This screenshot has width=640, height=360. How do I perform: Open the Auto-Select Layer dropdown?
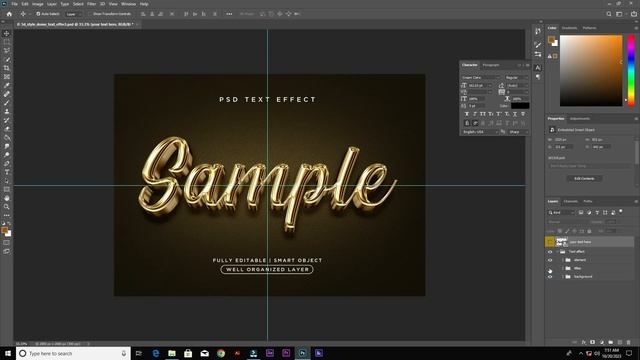coord(74,14)
